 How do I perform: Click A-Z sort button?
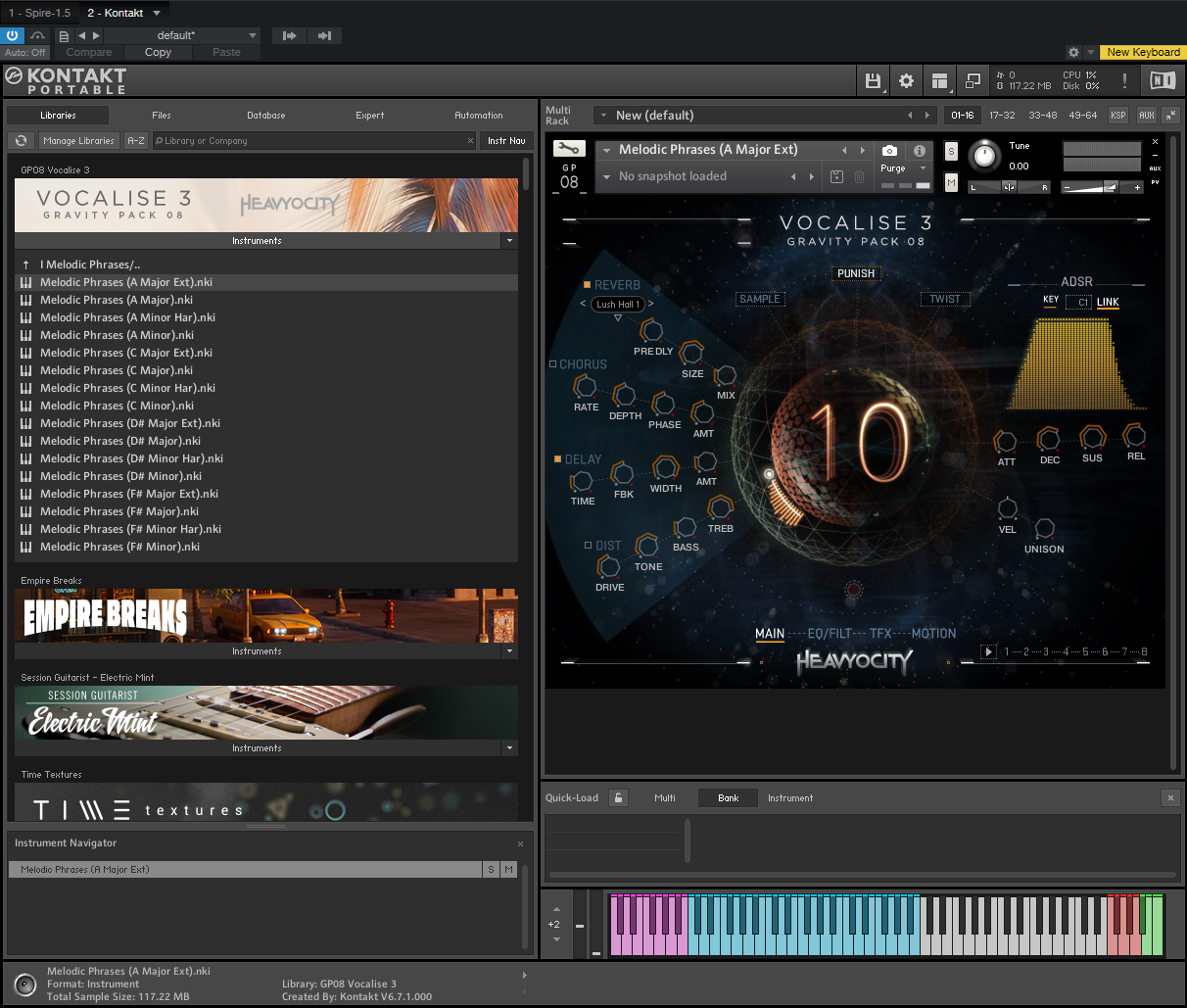tap(136, 141)
